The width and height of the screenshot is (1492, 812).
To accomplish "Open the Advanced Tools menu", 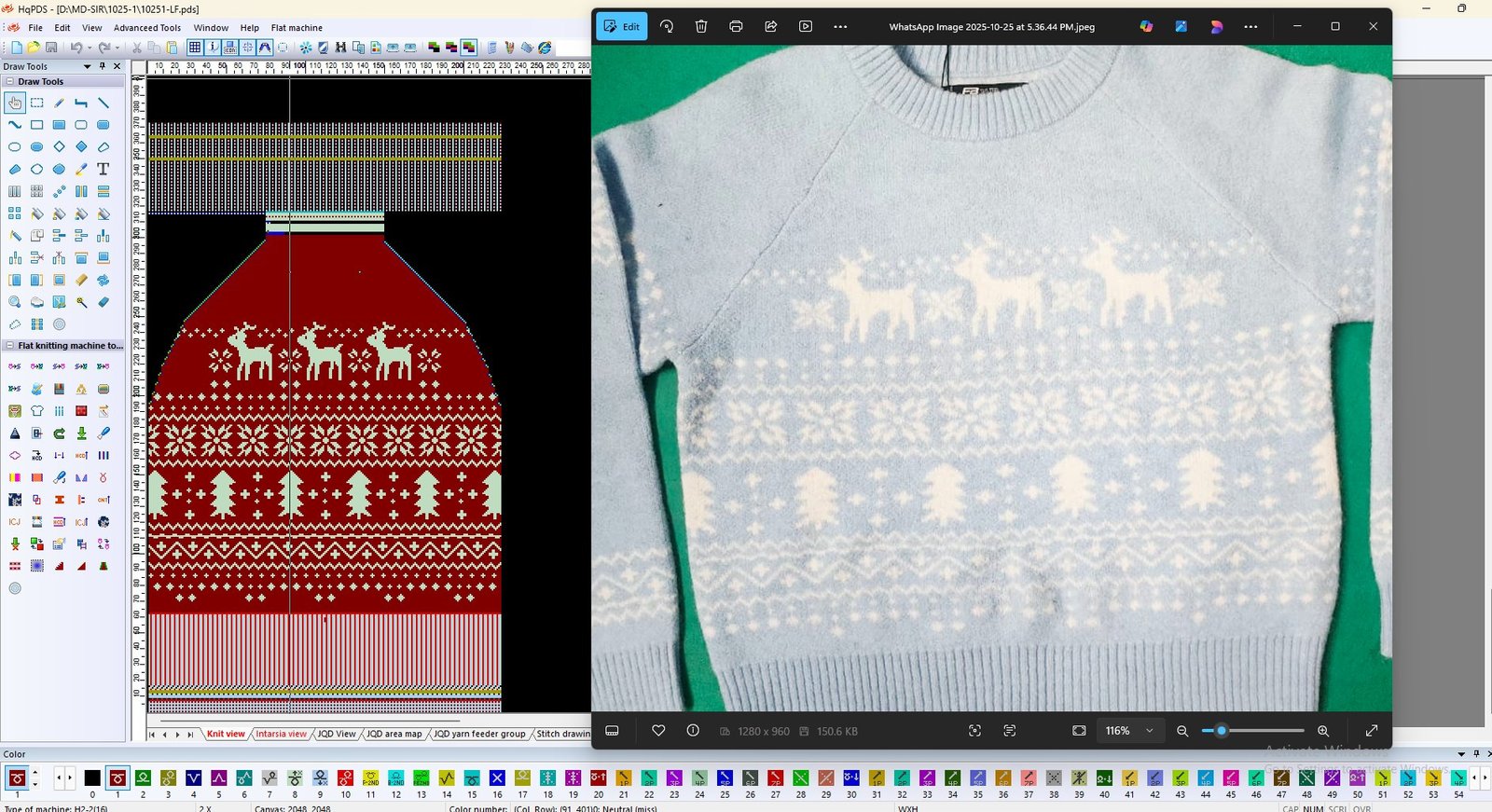I will click(147, 28).
